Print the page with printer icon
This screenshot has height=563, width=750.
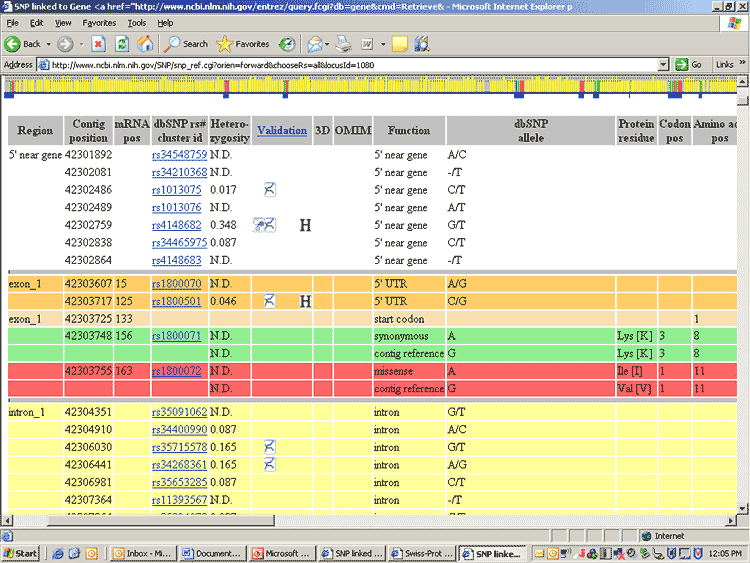343,44
